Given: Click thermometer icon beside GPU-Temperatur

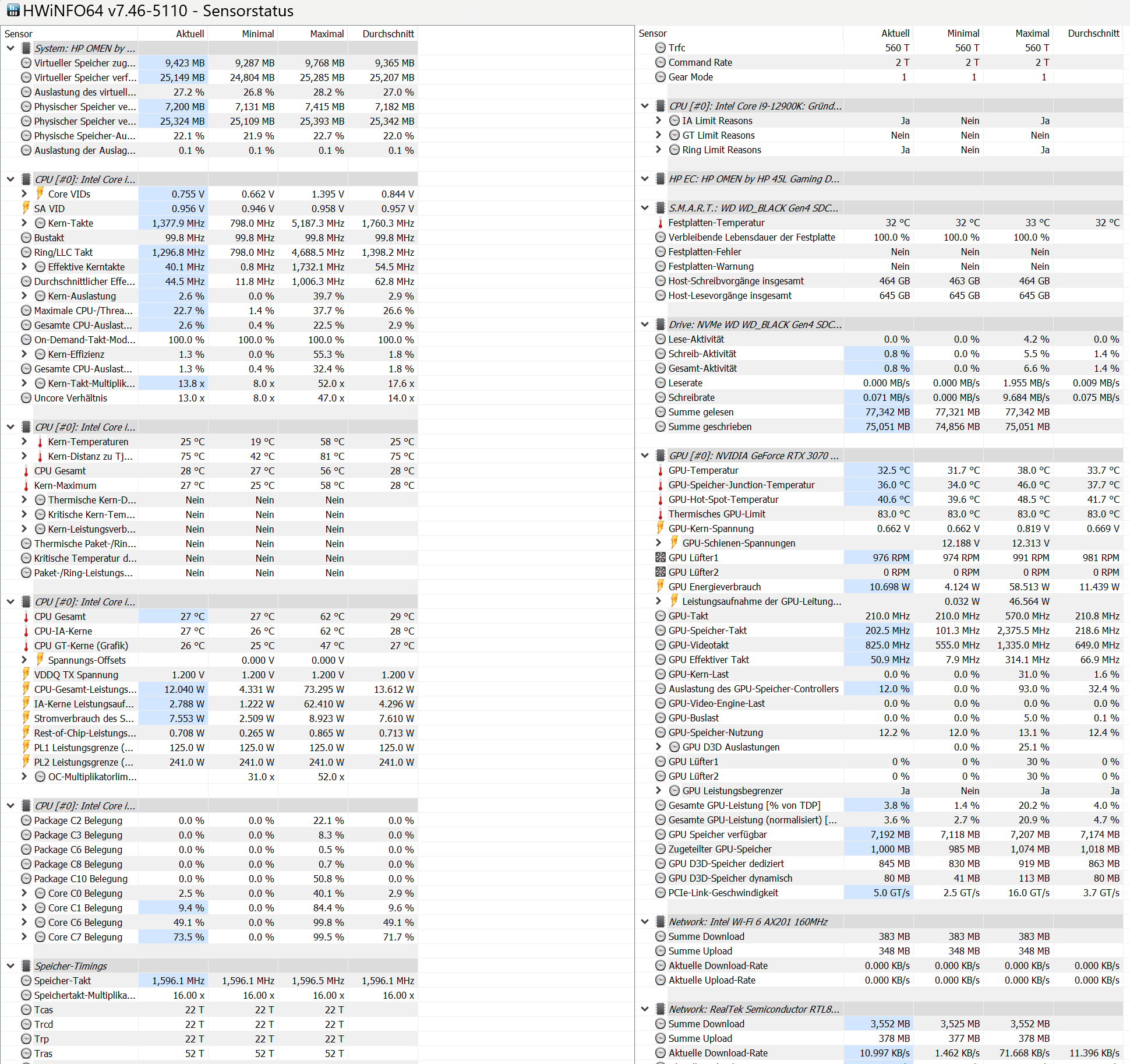Looking at the screenshot, I should click(660, 471).
